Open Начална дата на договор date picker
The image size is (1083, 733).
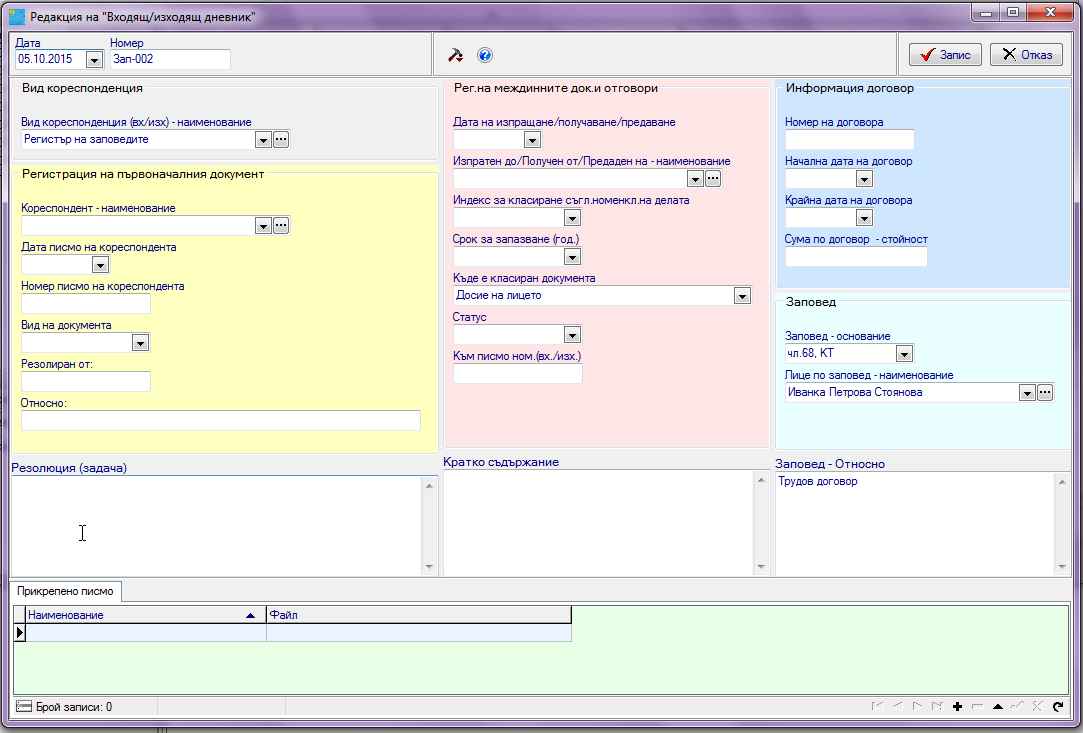click(864, 179)
